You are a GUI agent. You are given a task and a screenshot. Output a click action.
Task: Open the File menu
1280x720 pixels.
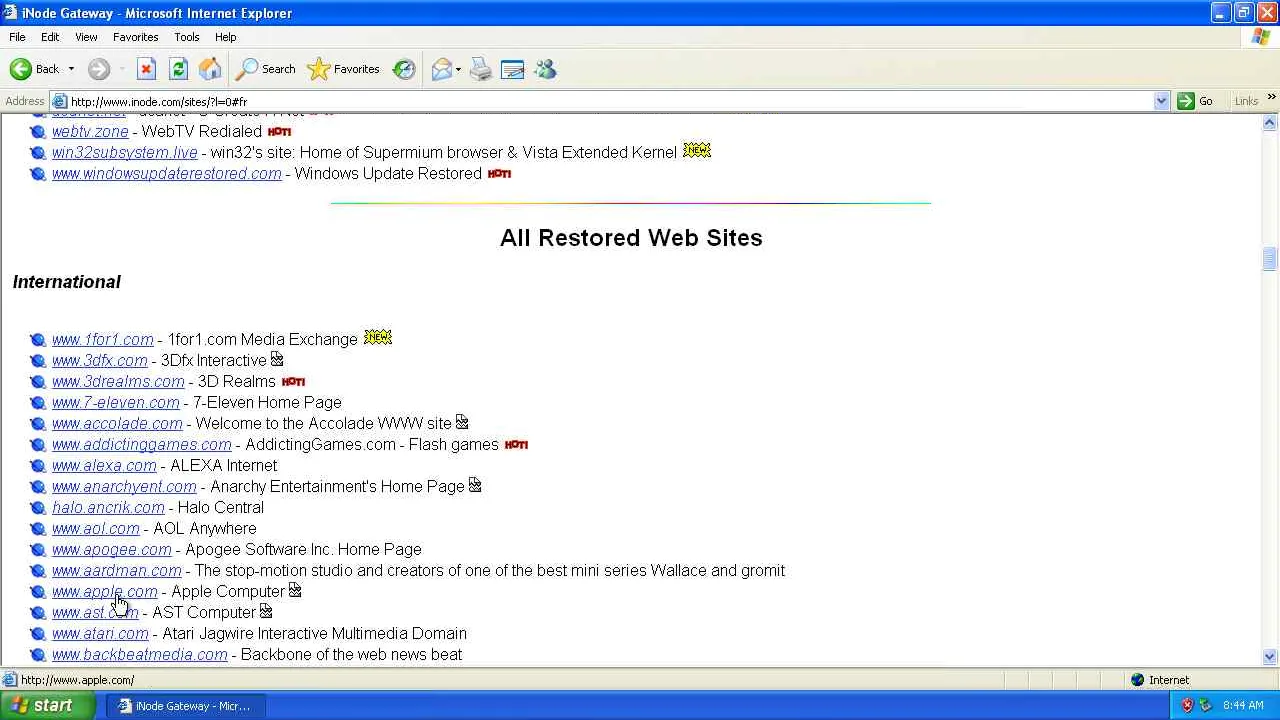17,37
